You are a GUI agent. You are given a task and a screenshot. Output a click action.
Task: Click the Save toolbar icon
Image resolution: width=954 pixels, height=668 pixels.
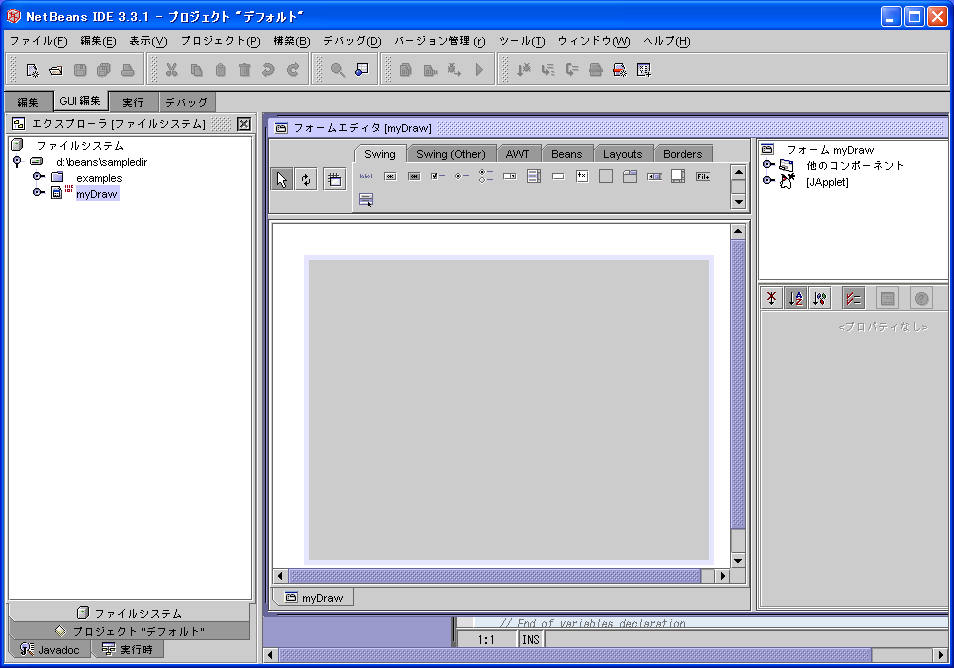click(x=80, y=70)
